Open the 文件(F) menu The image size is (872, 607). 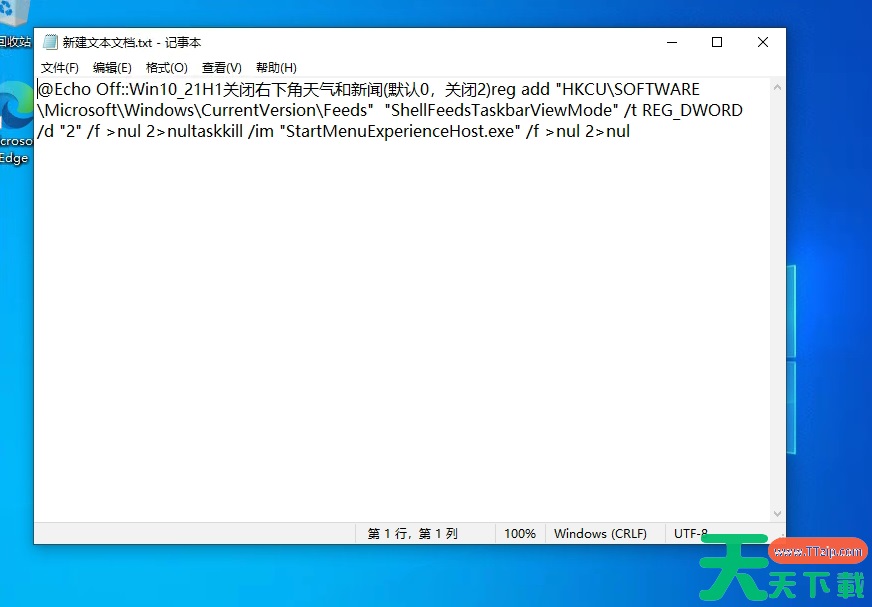coord(59,67)
